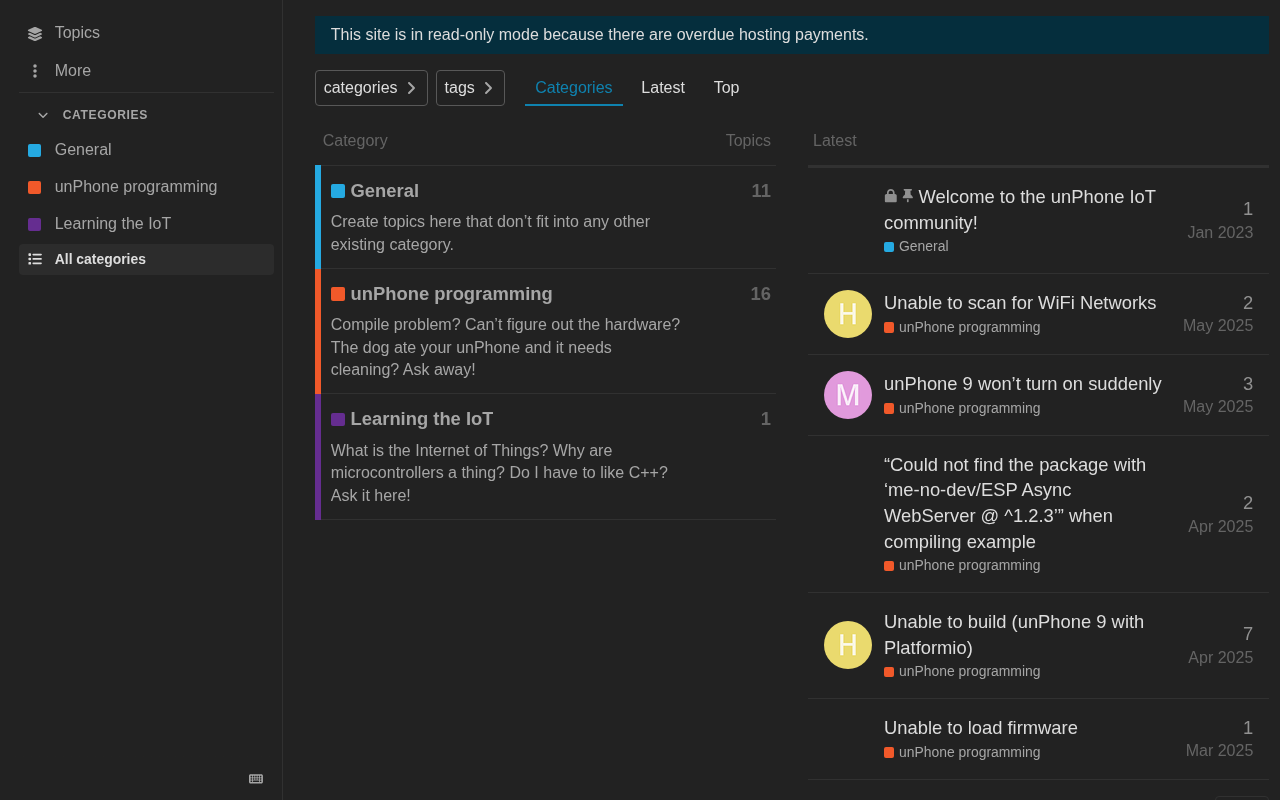Click the H avatar beside Platformio build topic

848,645
